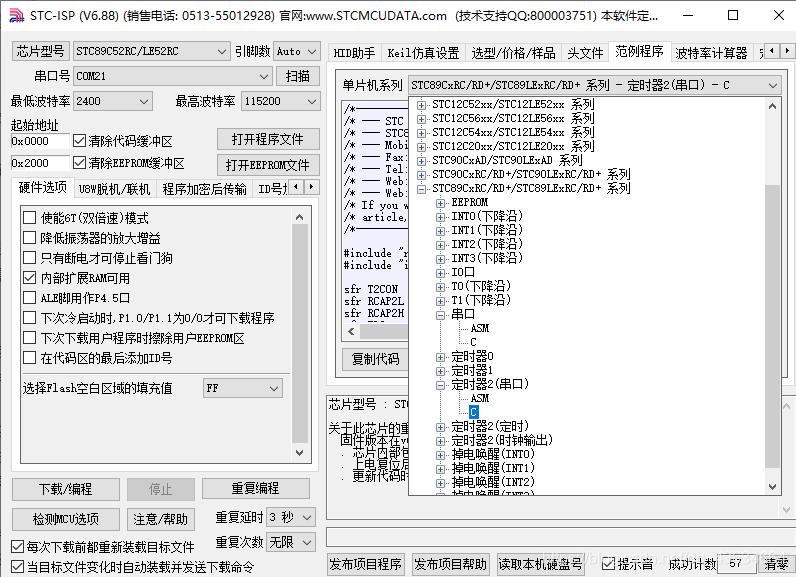Click 检测MCU选项 button

[65, 519]
